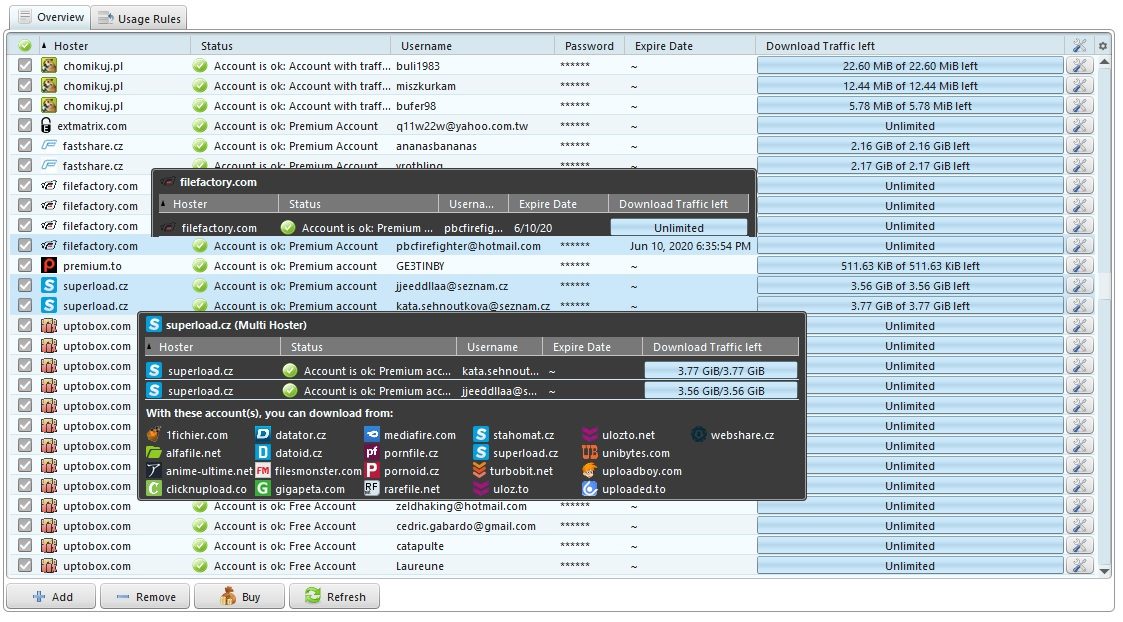Select the Overview tab
Viewport: 1123px width, 622px height.
pyautogui.click(x=51, y=17)
